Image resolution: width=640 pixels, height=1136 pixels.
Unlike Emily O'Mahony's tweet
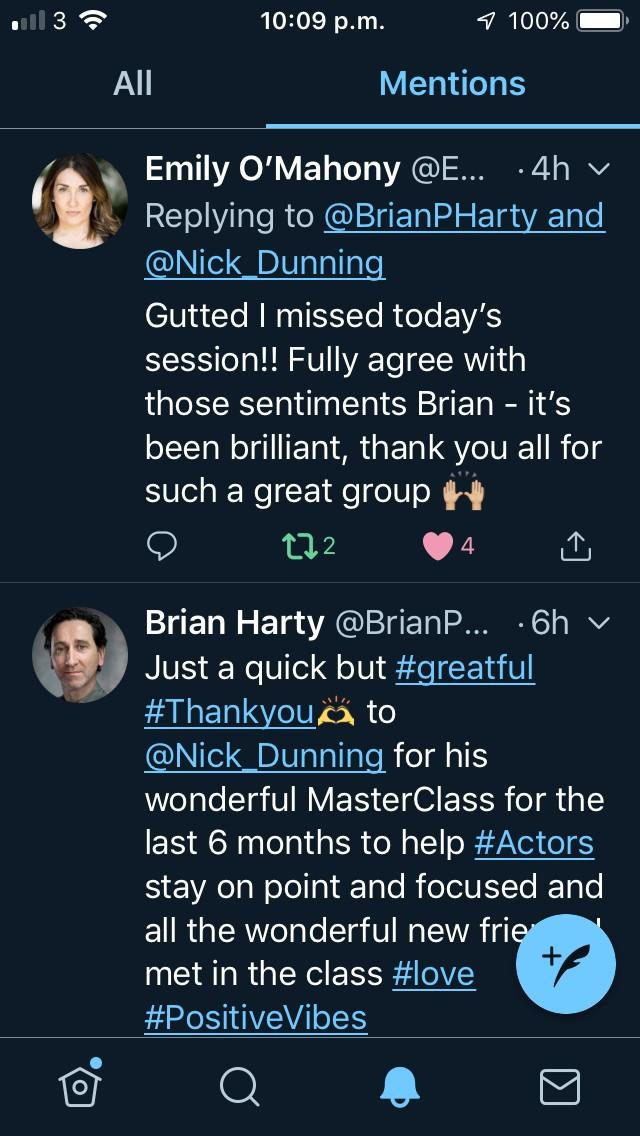[x=438, y=545]
